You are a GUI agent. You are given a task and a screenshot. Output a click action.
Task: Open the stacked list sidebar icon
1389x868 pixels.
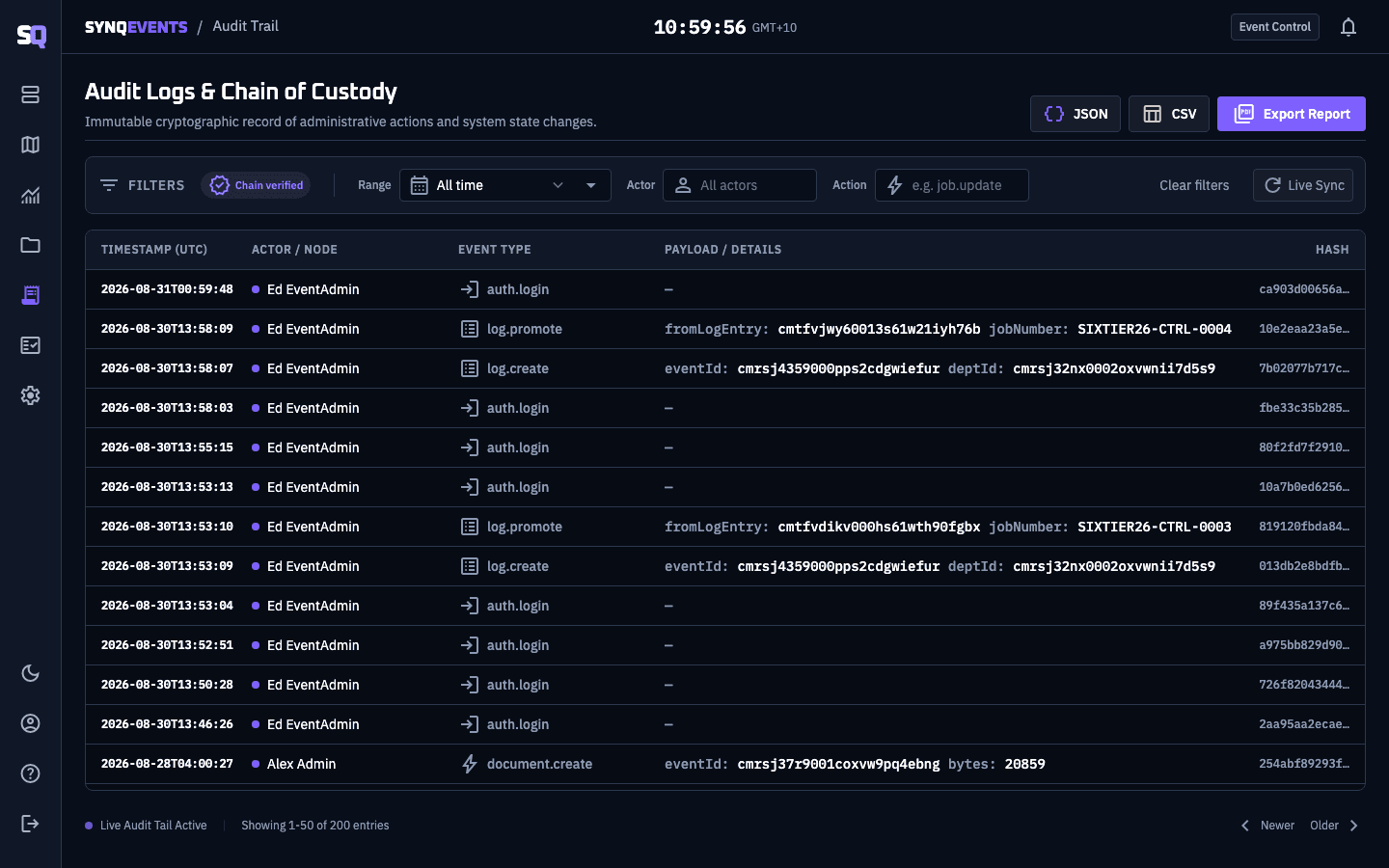30,95
